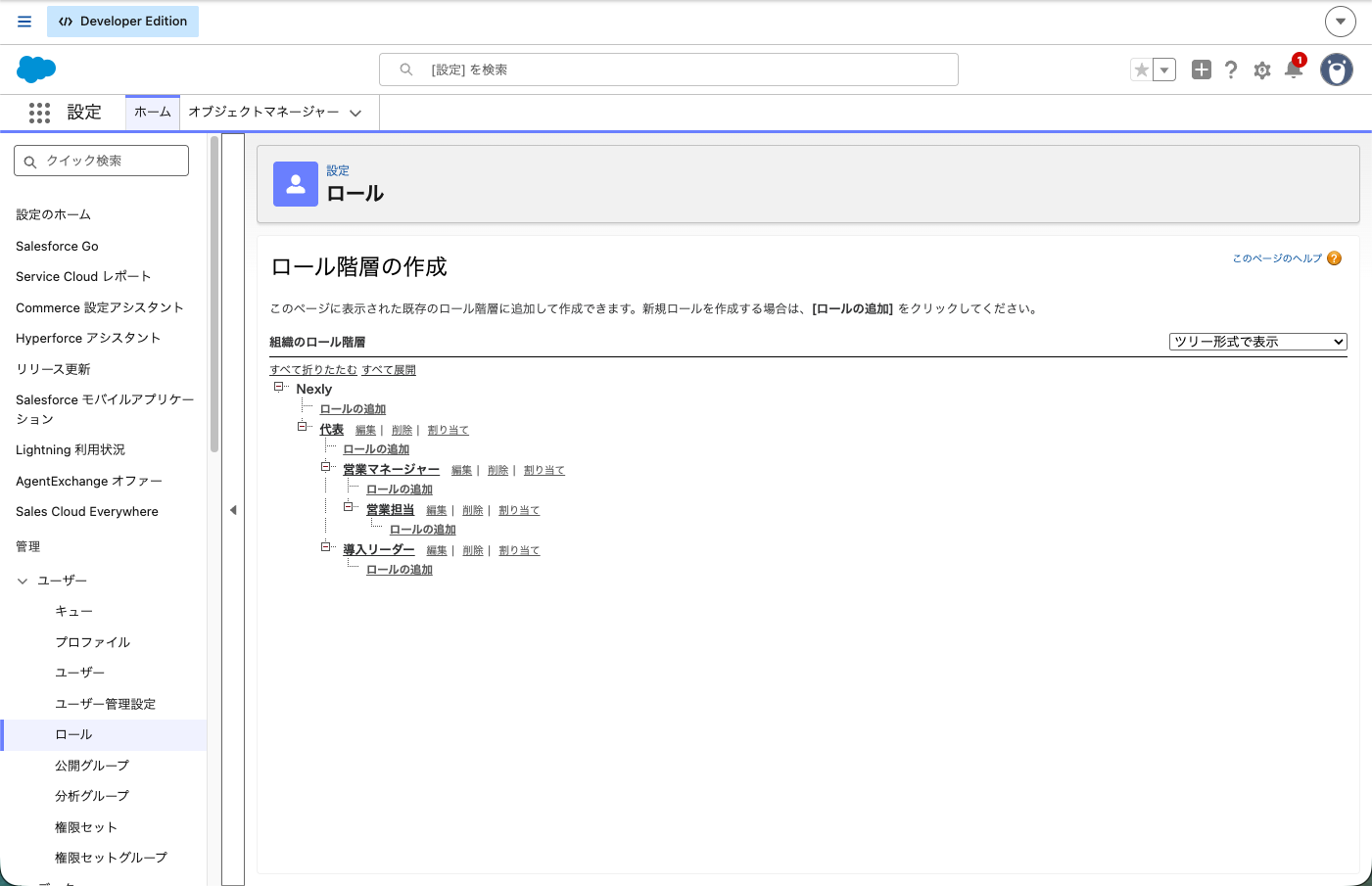Open the notifications bell
The height and width of the screenshot is (886, 1372).
coord(1294,69)
